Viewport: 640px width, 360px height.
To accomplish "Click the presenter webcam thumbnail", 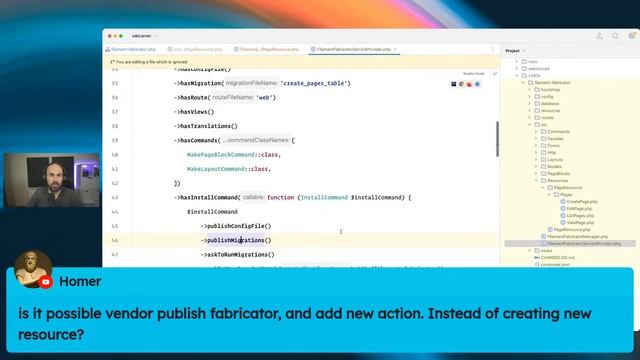I will coord(52,180).
